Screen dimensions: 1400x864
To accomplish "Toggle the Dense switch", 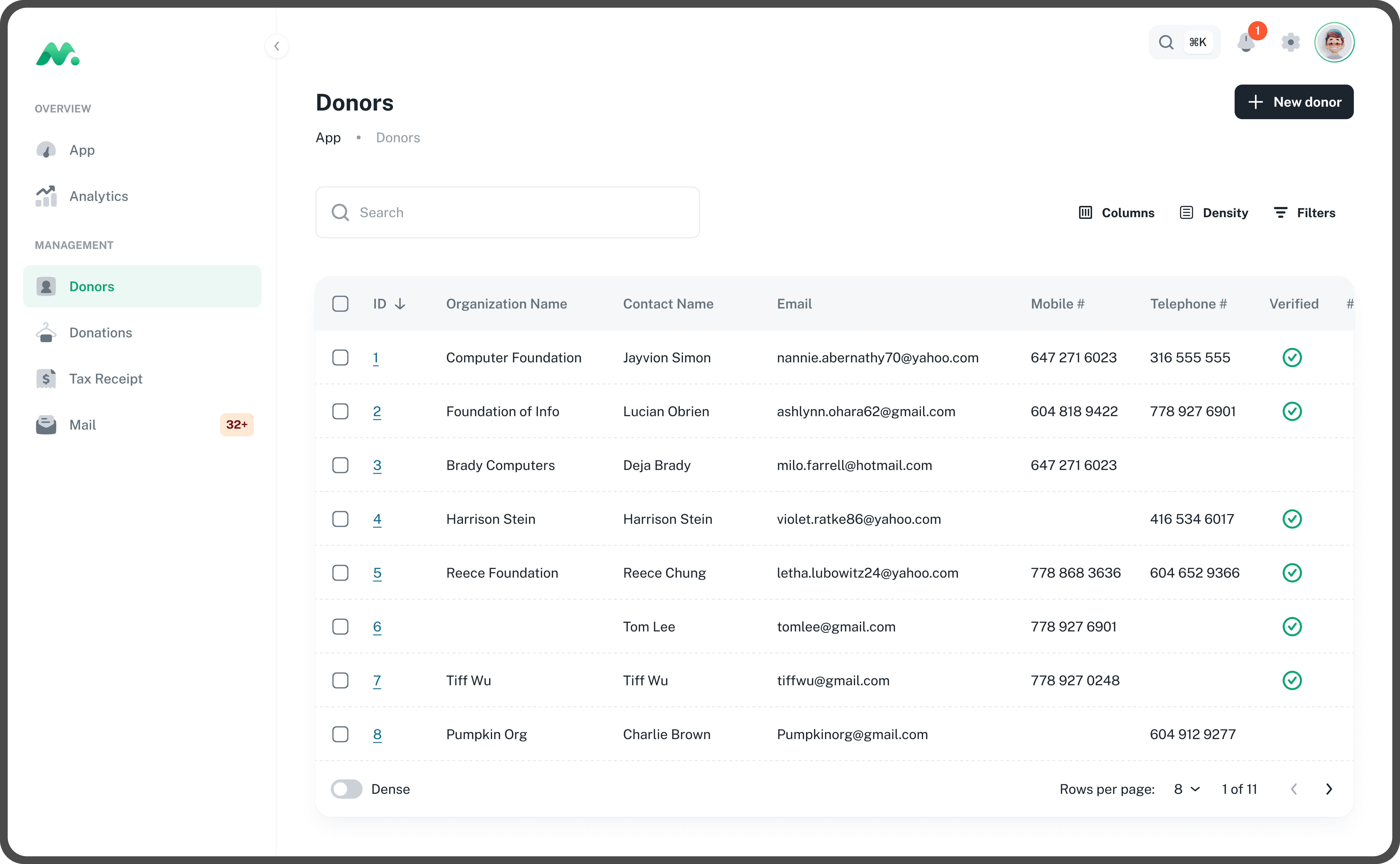I will (346, 789).
